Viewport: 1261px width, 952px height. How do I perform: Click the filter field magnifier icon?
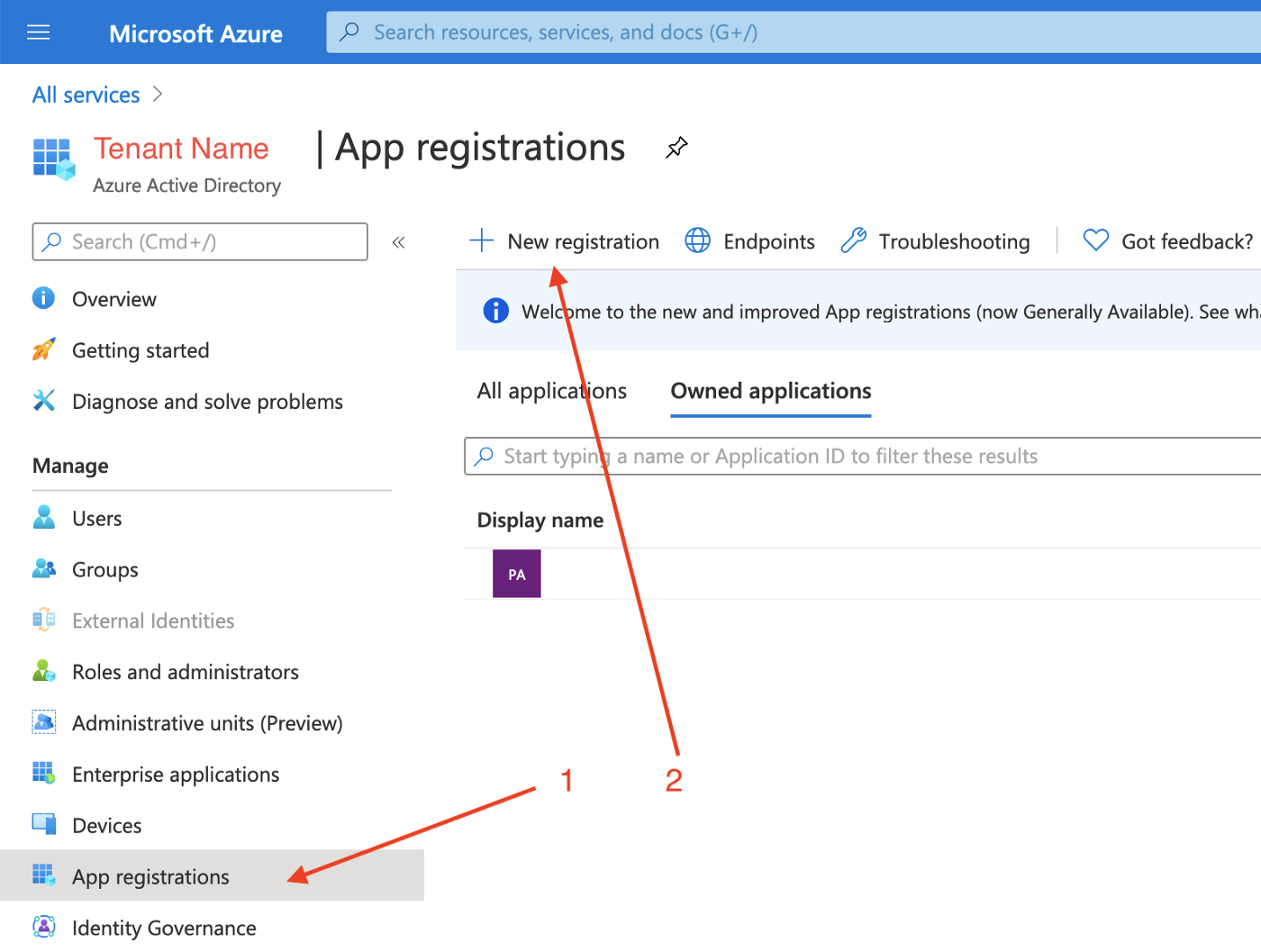coord(485,456)
